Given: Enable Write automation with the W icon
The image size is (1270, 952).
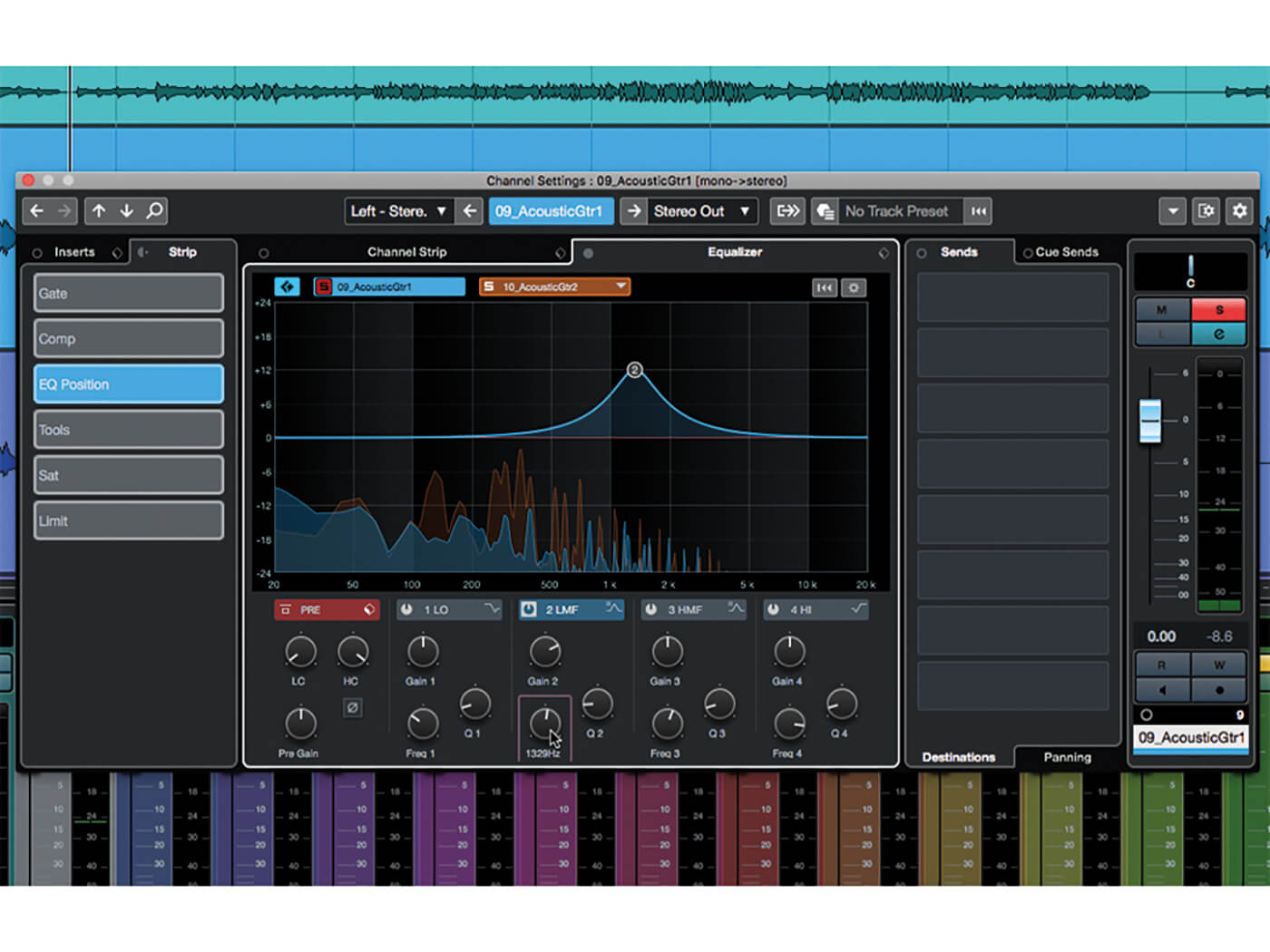Looking at the screenshot, I should tap(1220, 665).
